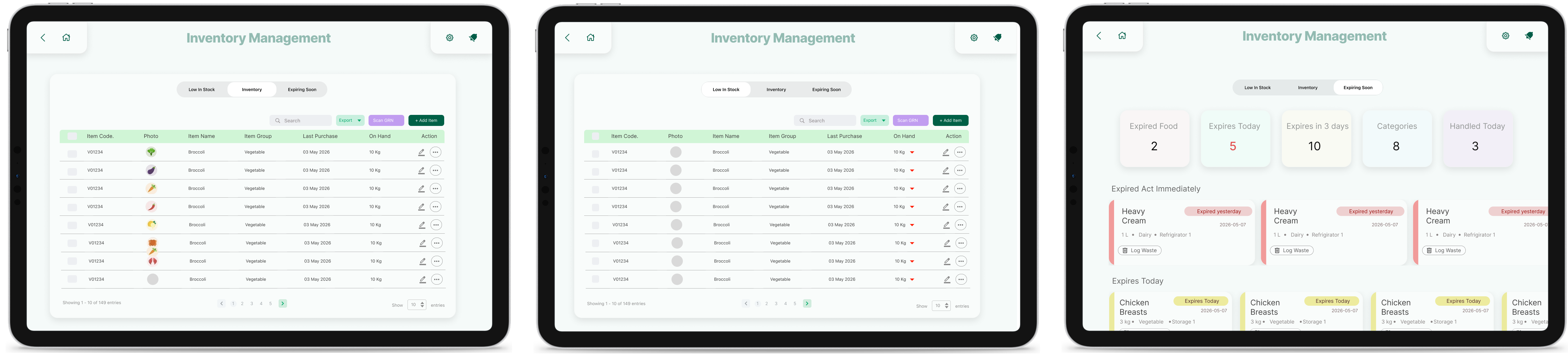This screenshot has height=357, width=1568.
Task: Edit the row with the radish photo
Action: click(422, 262)
